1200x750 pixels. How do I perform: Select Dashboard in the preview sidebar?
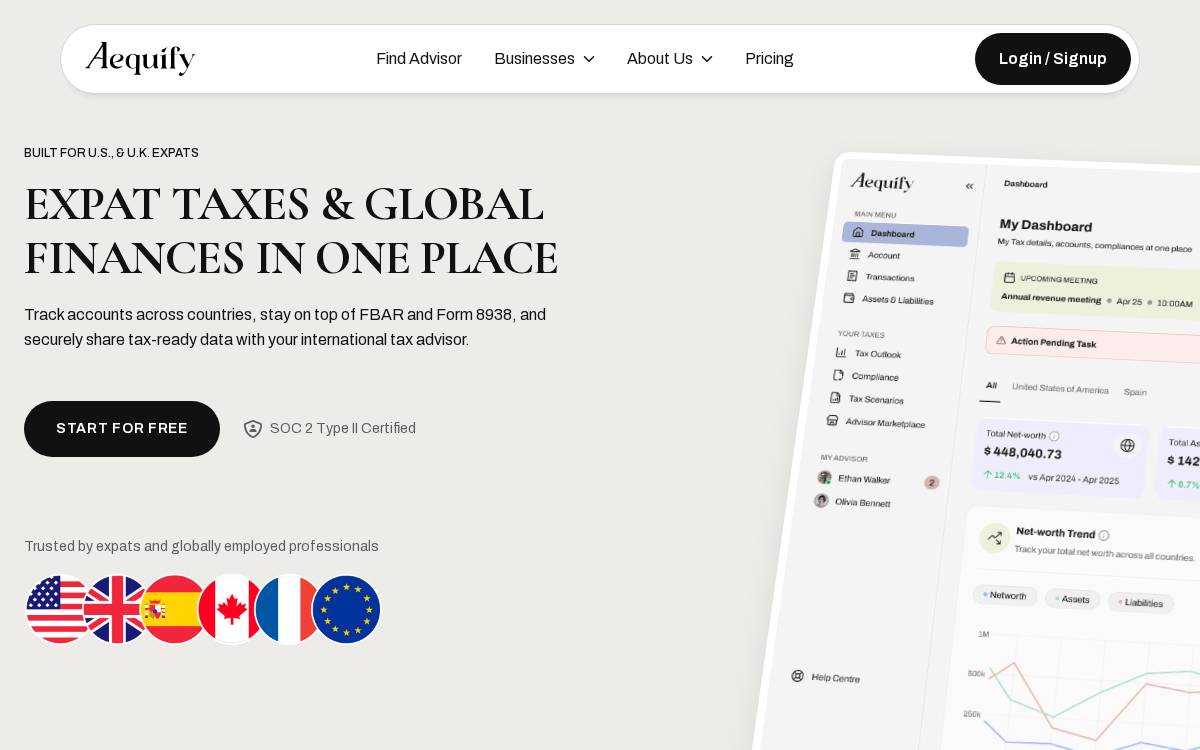pyautogui.click(x=905, y=234)
